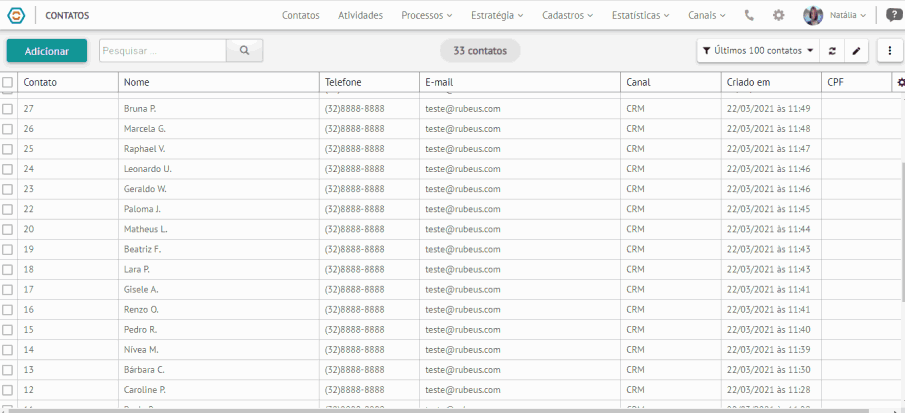Click the pencil edit filter icon
This screenshot has width=905, height=413.
pyautogui.click(x=857, y=51)
